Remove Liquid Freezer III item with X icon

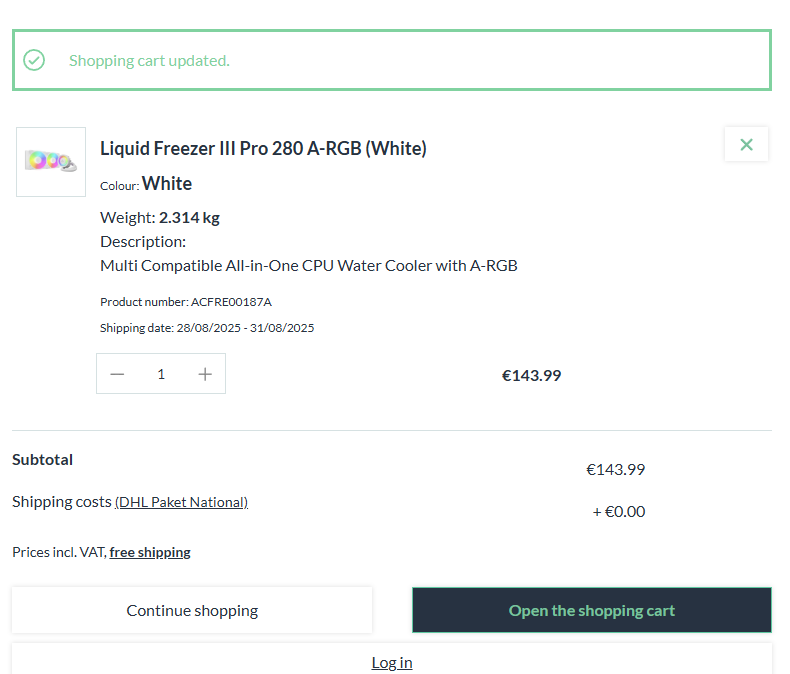[746, 145]
